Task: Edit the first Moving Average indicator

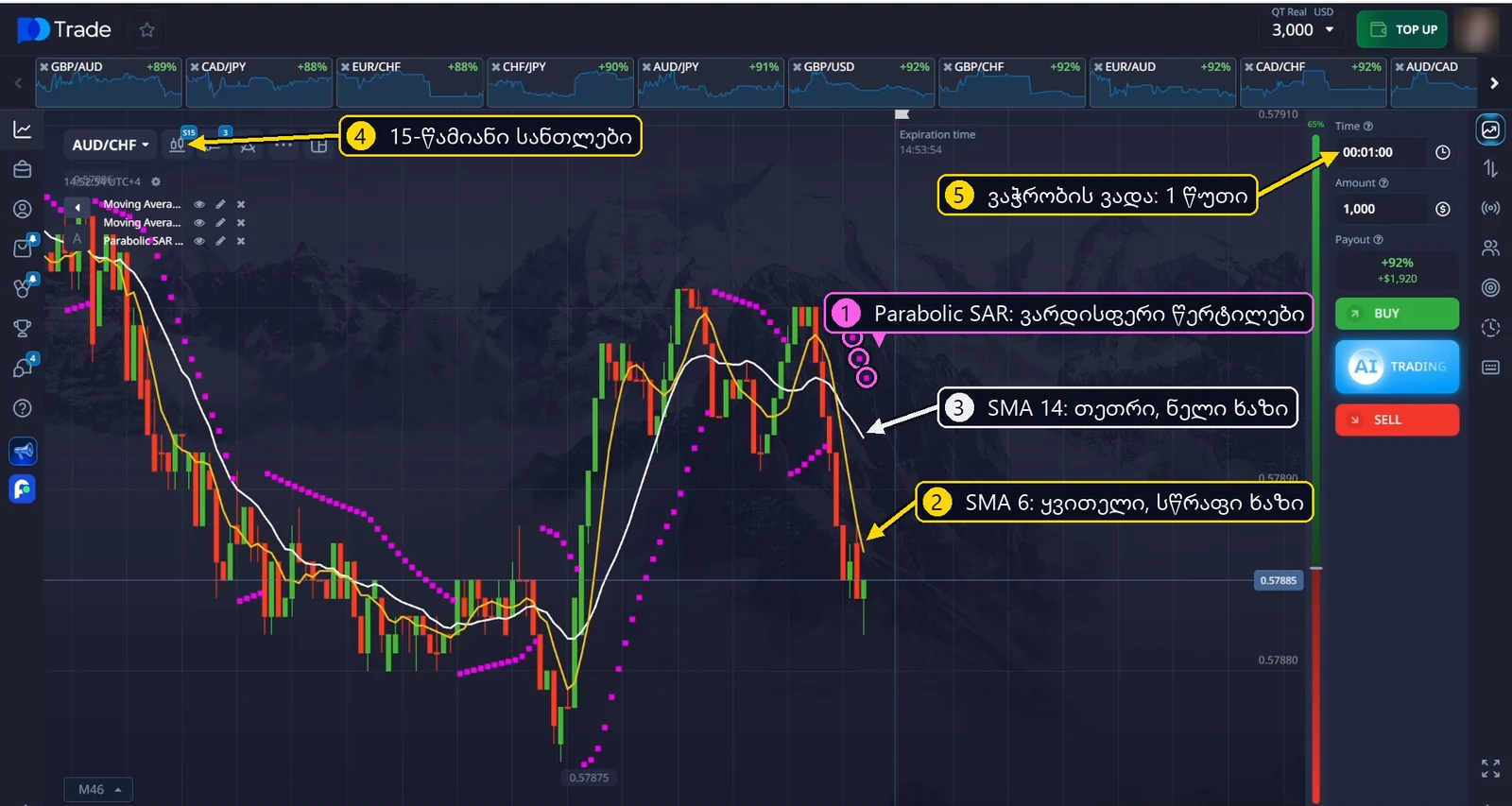Action: pyautogui.click(x=220, y=204)
